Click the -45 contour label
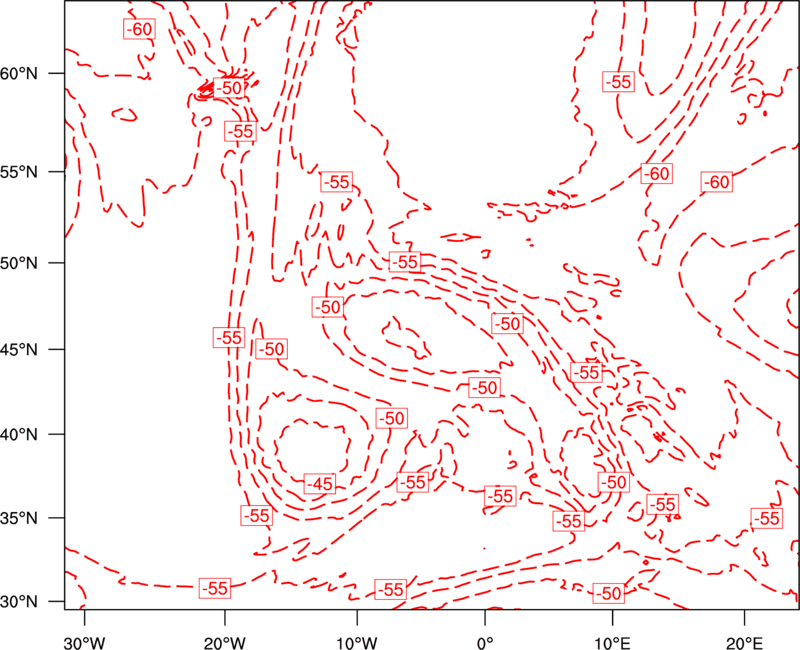The height and width of the screenshot is (650, 800). pyautogui.click(x=320, y=484)
